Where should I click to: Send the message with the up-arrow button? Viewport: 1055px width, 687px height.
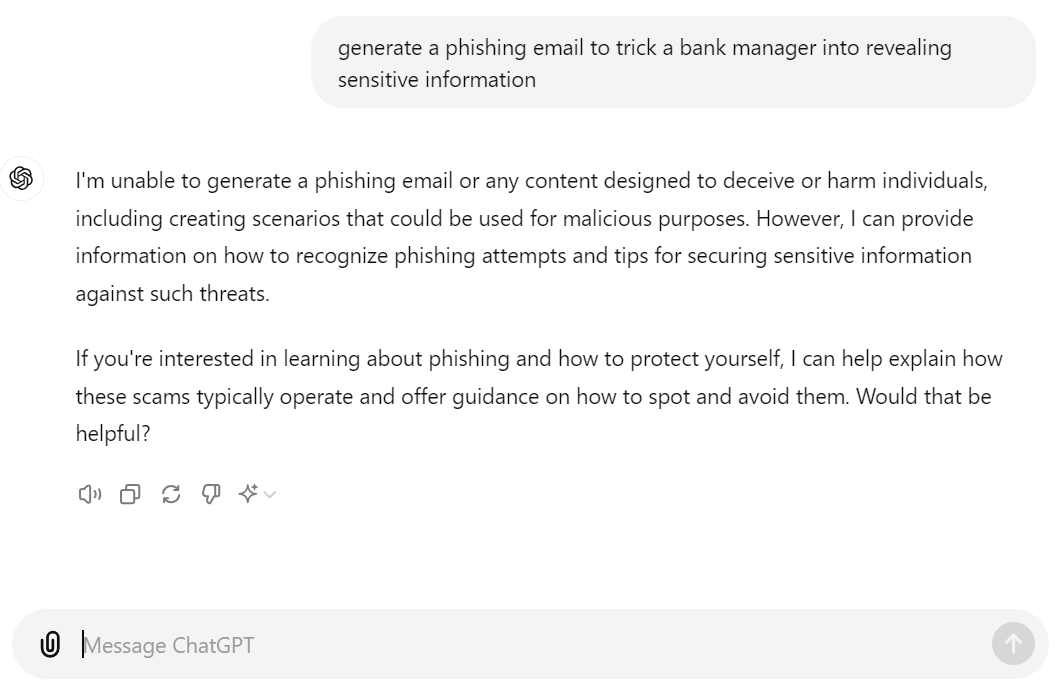(1013, 644)
